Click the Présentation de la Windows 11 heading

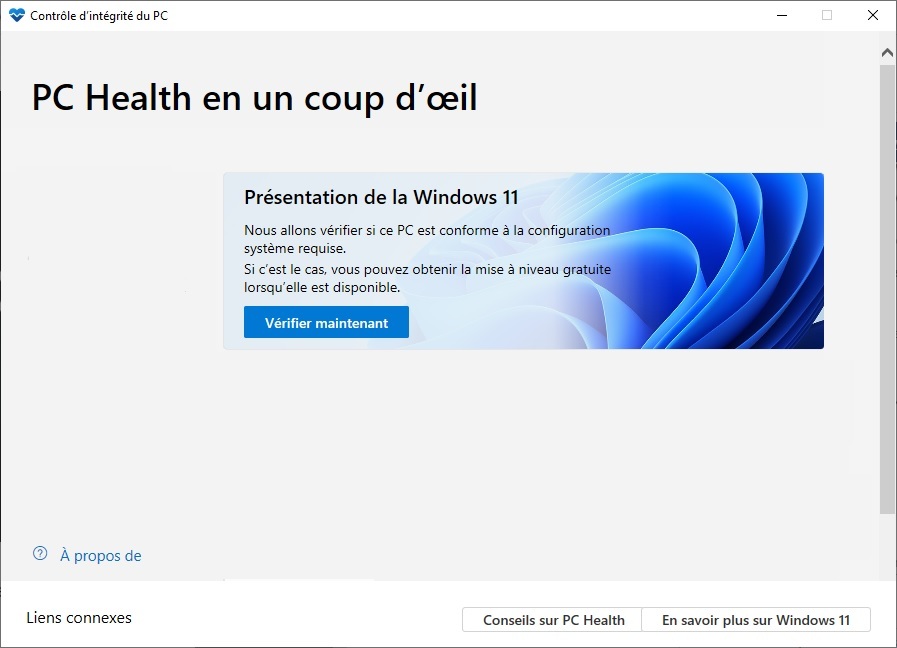[x=381, y=197]
